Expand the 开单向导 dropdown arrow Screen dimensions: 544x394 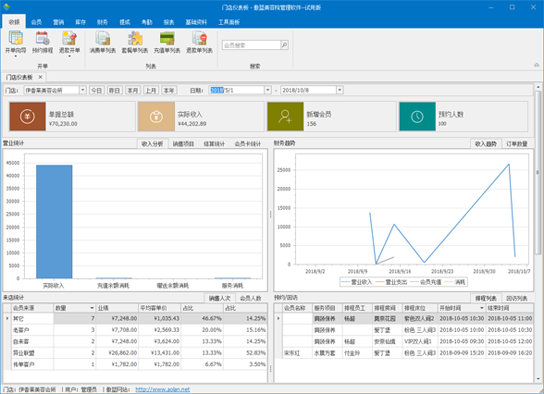(x=16, y=56)
